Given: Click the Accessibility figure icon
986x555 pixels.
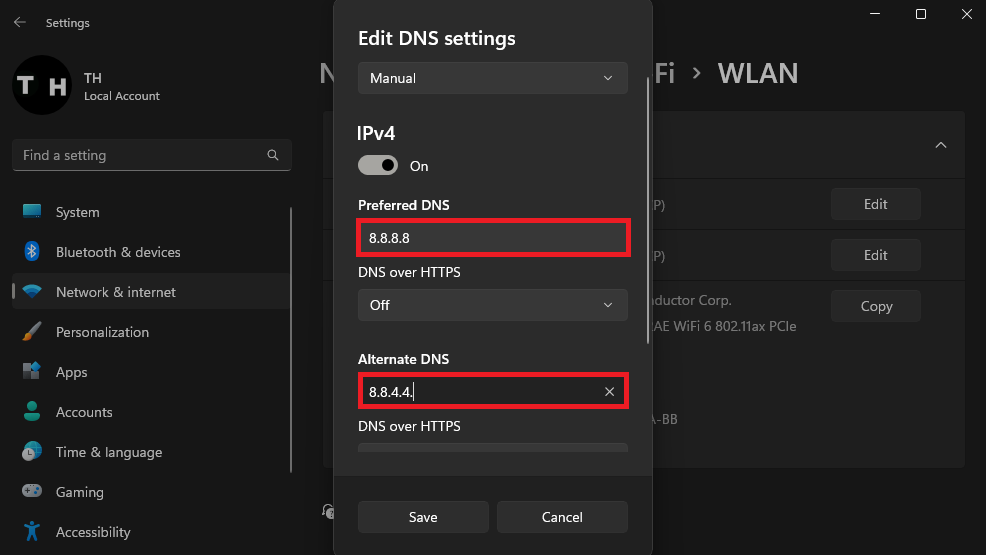Looking at the screenshot, I should point(32,531).
